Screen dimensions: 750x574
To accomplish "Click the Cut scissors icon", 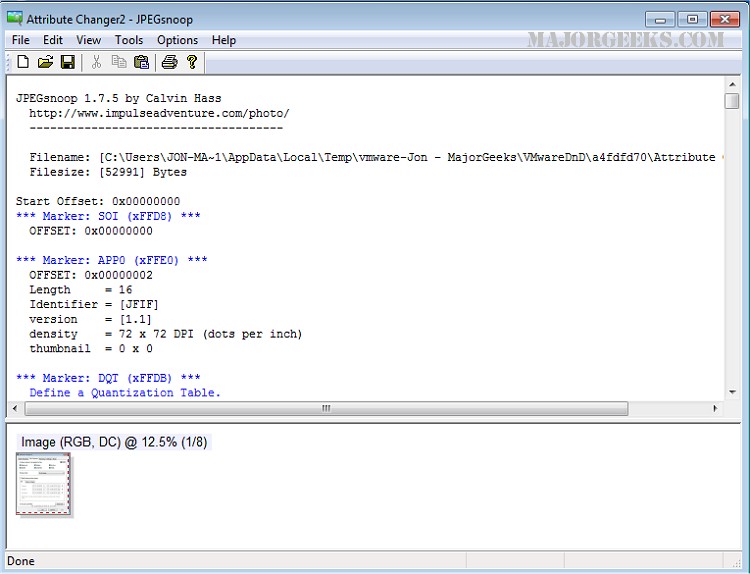I will (x=96, y=62).
